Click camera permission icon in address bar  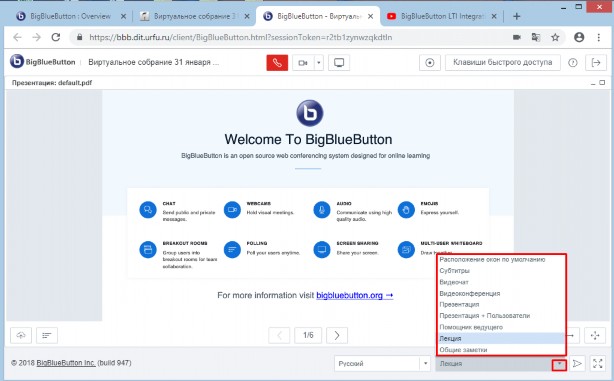click(517, 37)
